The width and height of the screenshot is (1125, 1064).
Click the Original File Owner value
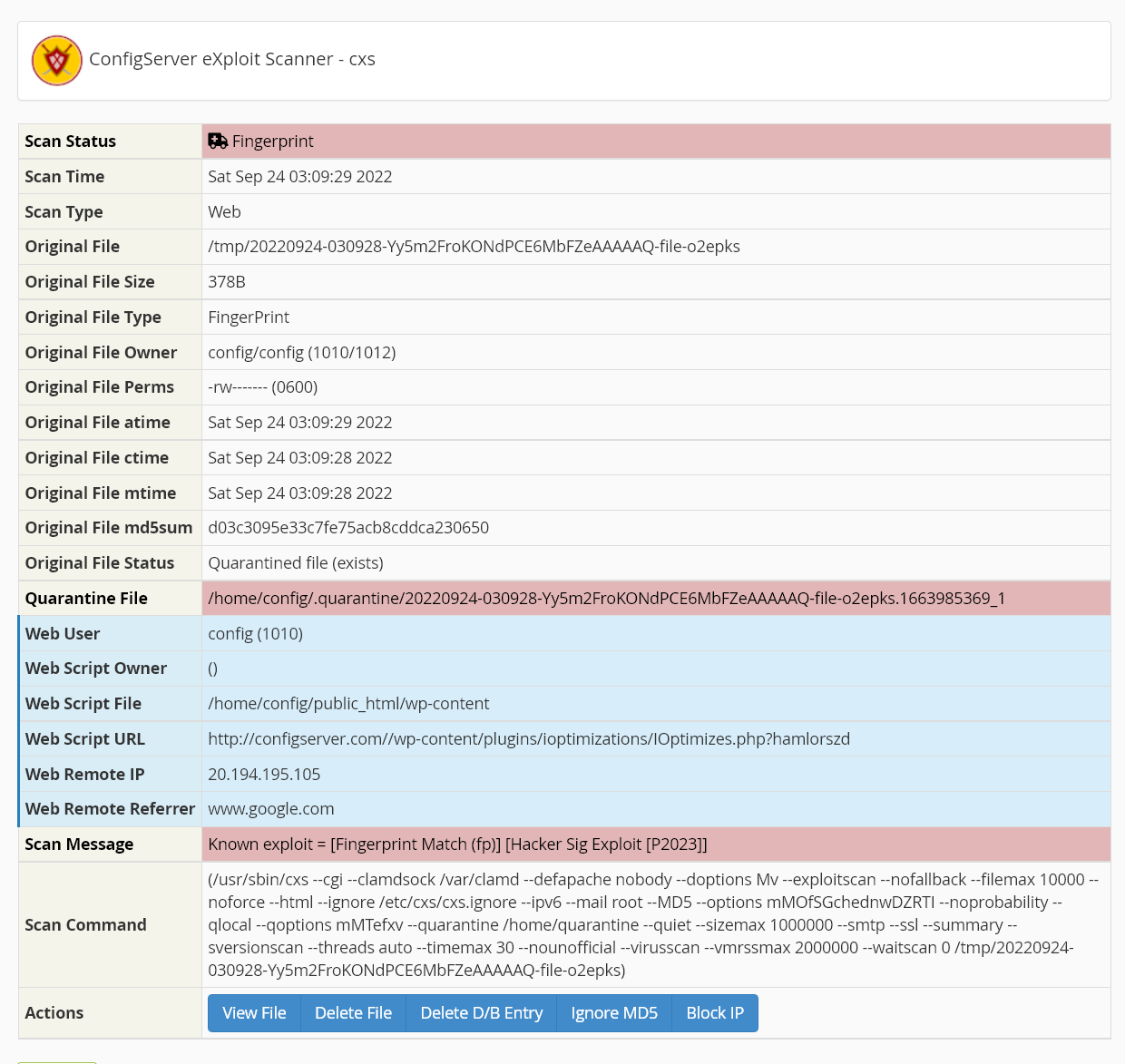coord(301,353)
